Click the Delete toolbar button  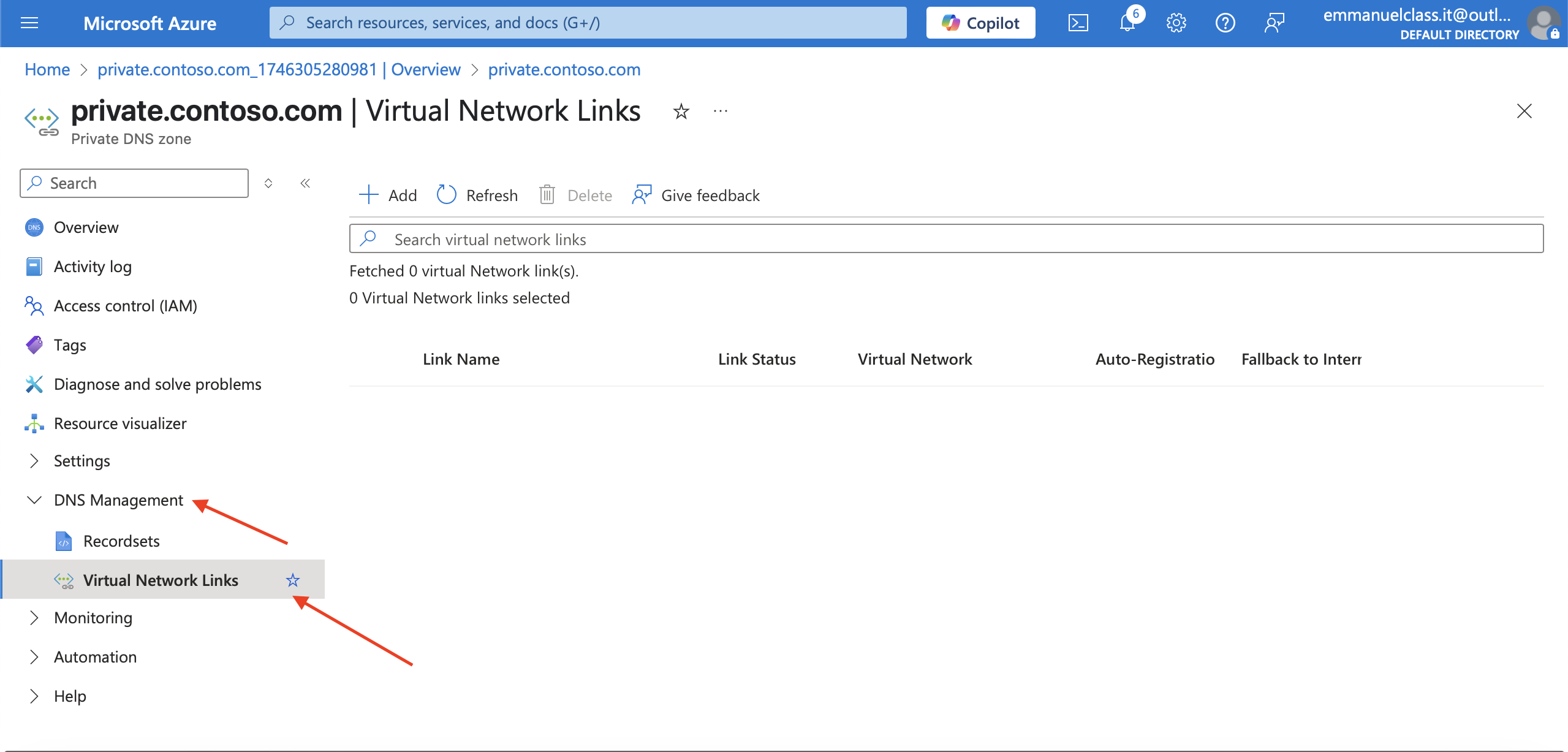point(575,195)
